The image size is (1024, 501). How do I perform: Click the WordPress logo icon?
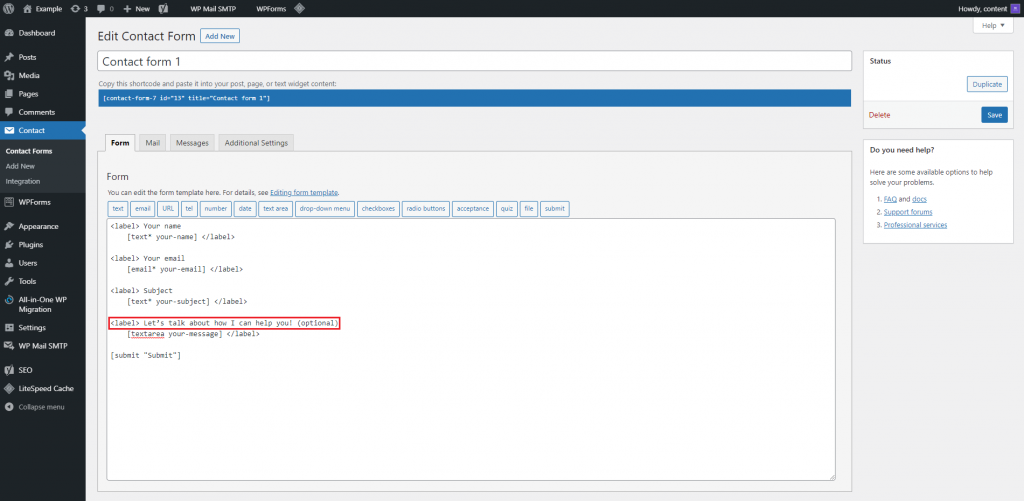(x=9, y=8)
